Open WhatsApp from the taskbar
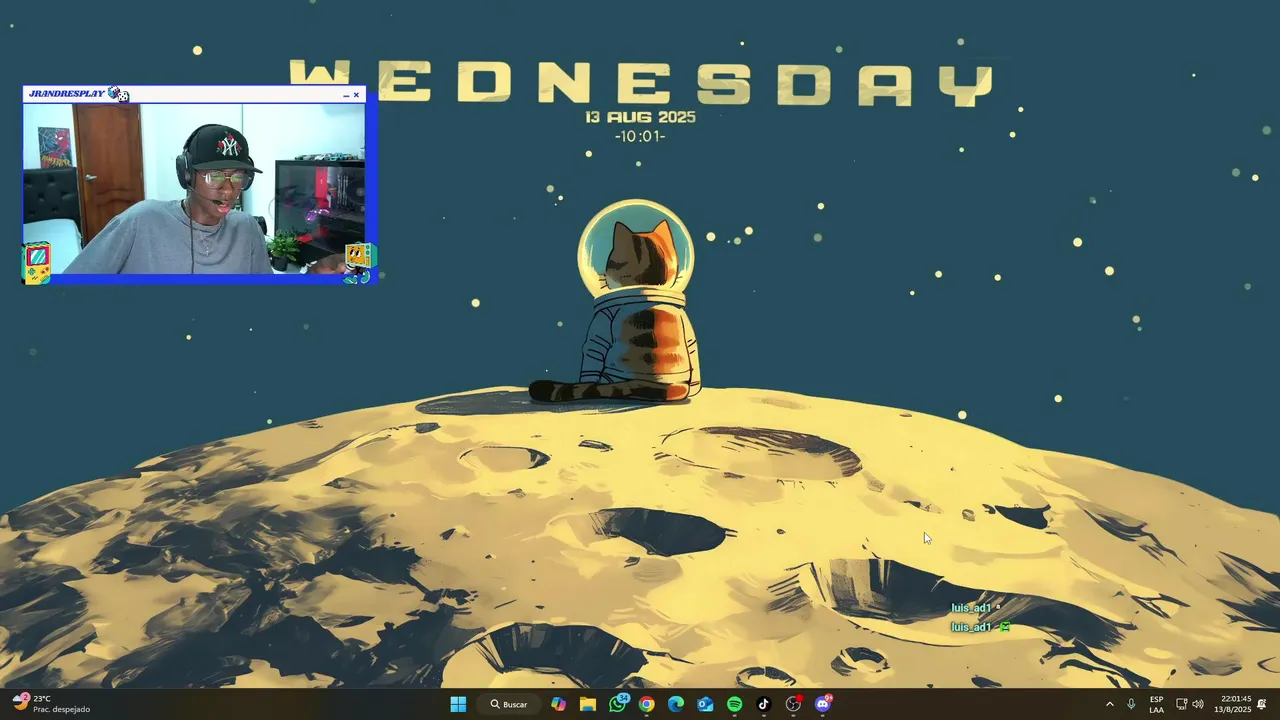This screenshot has height=720, width=1280. pyautogui.click(x=618, y=704)
